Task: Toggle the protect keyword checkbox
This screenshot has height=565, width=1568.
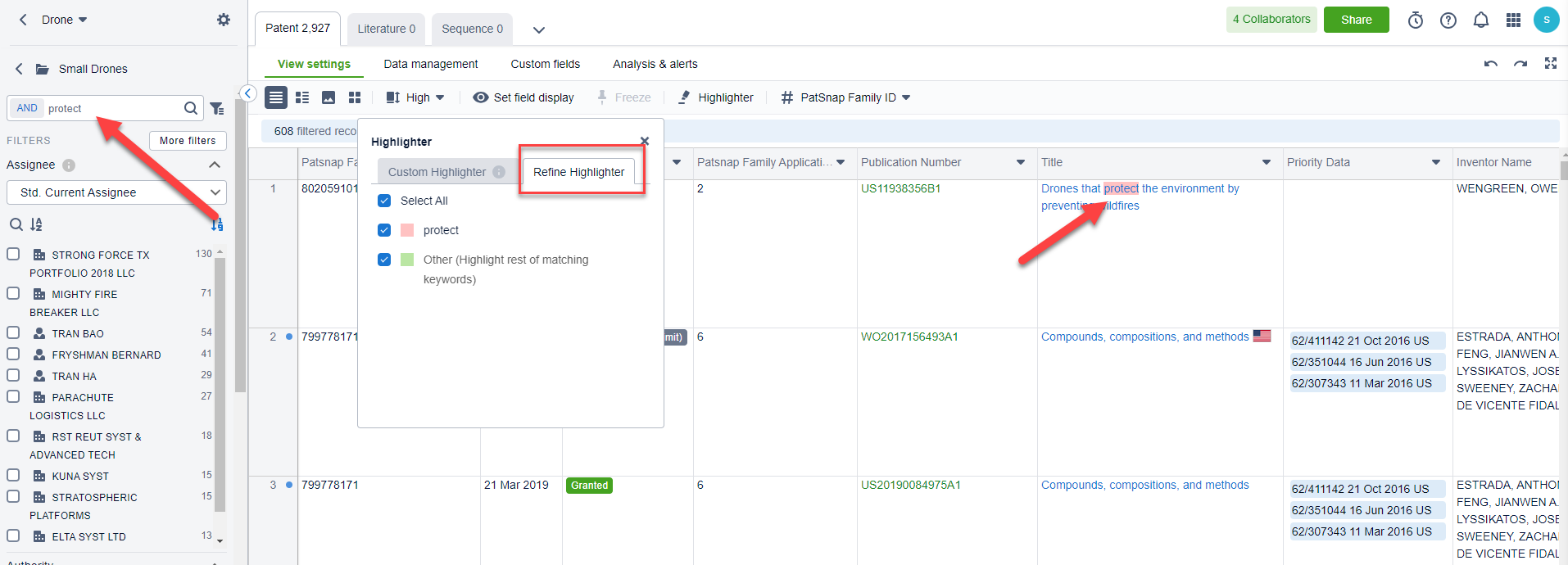Action: tap(384, 230)
